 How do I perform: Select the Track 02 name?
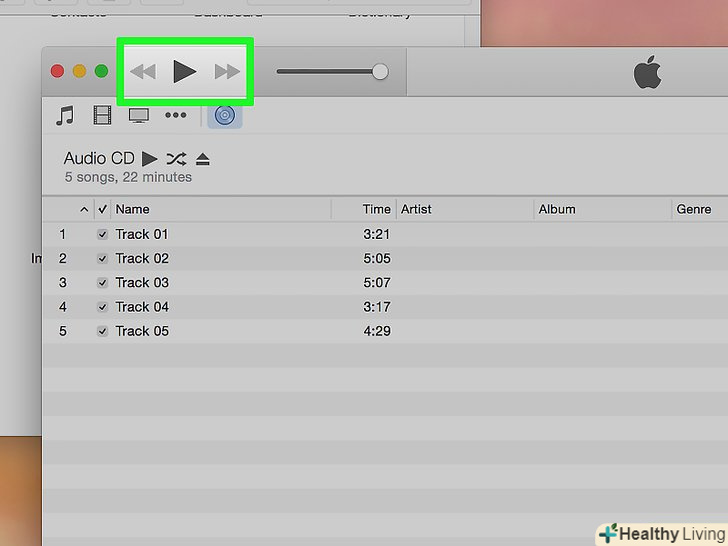(x=142, y=258)
